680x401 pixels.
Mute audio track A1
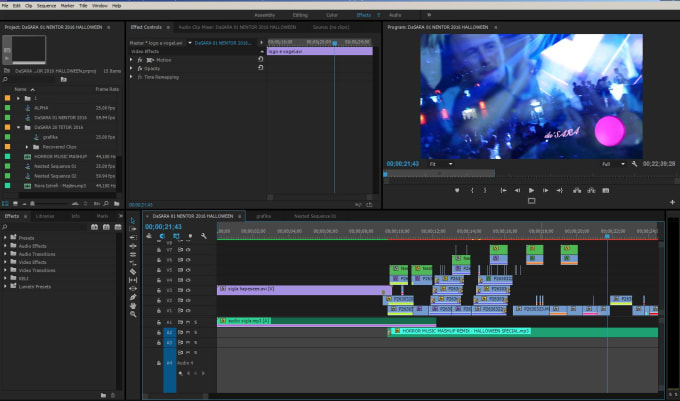[188, 322]
